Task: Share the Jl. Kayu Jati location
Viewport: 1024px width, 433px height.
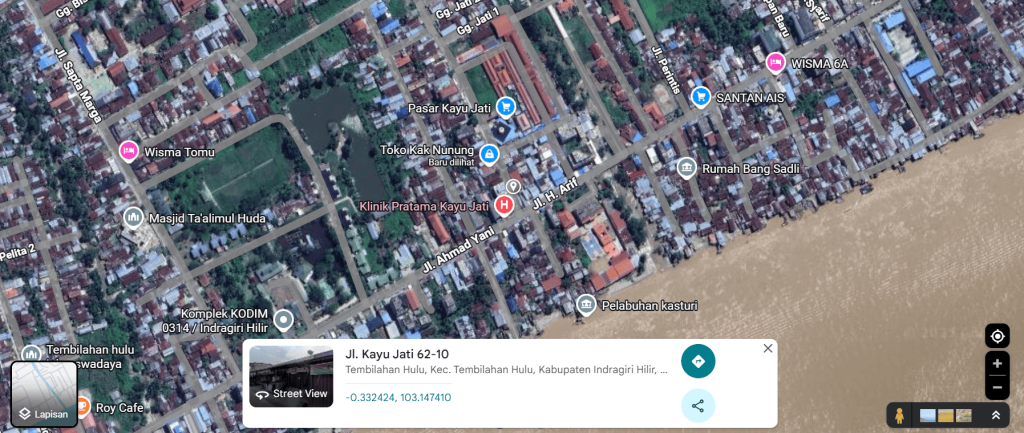Action: click(698, 406)
